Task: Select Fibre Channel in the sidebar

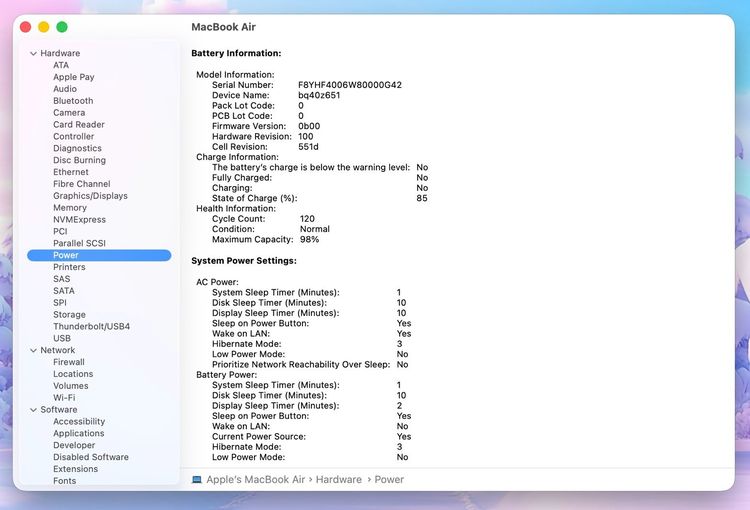Action: click(81, 184)
